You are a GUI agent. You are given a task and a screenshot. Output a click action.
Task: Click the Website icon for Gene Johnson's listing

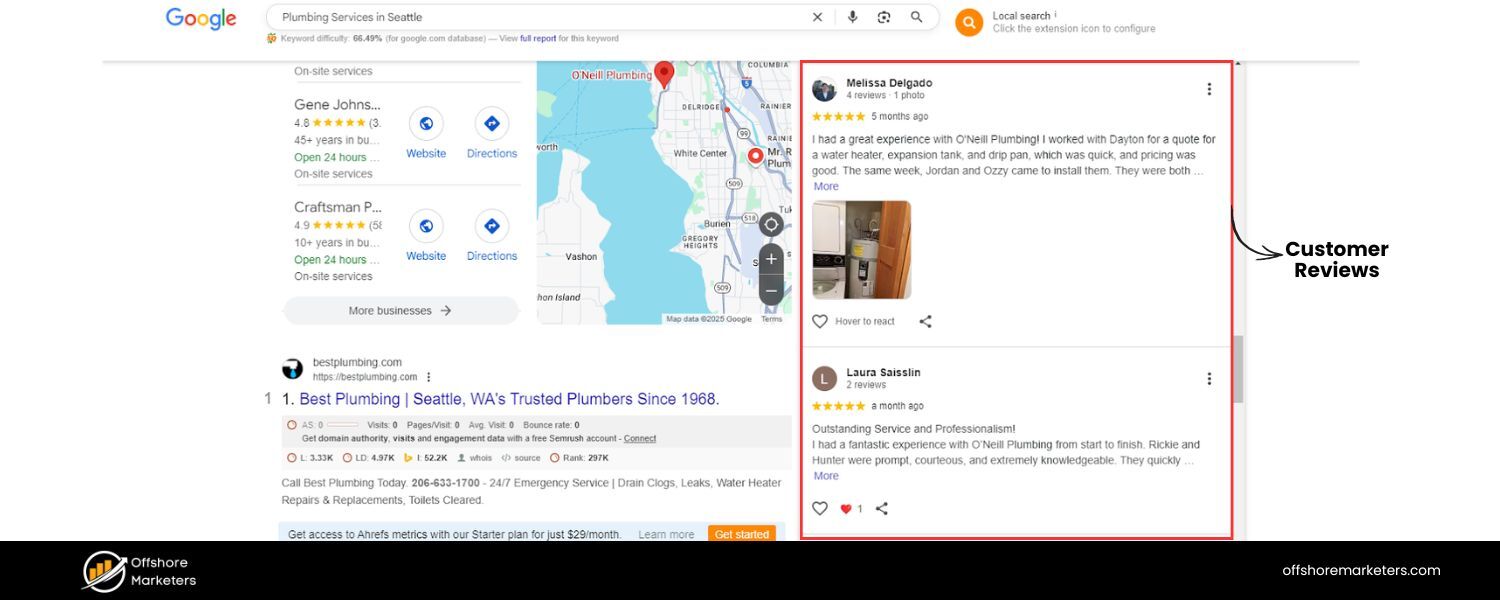(x=426, y=123)
